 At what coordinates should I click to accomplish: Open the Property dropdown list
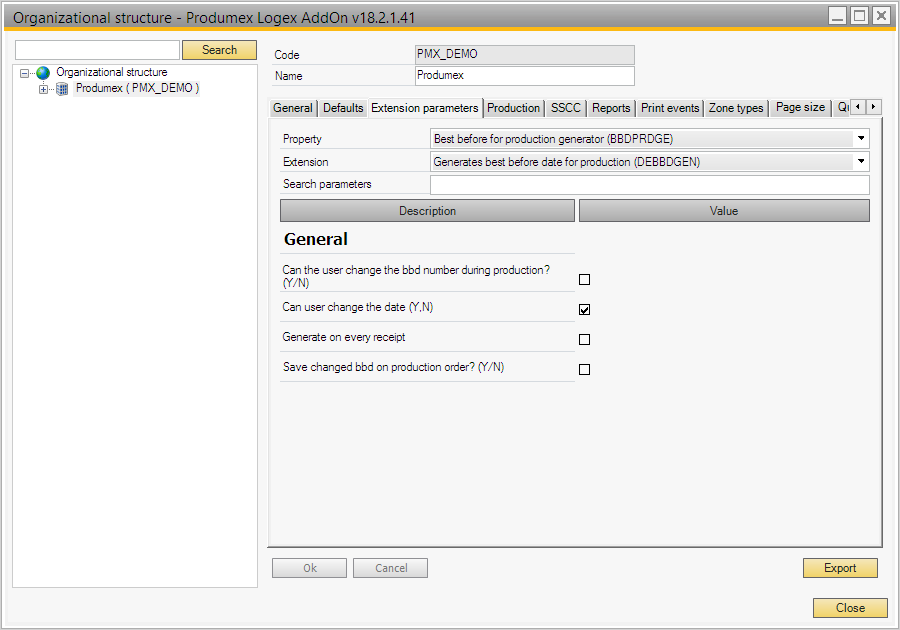click(x=861, y=139)
